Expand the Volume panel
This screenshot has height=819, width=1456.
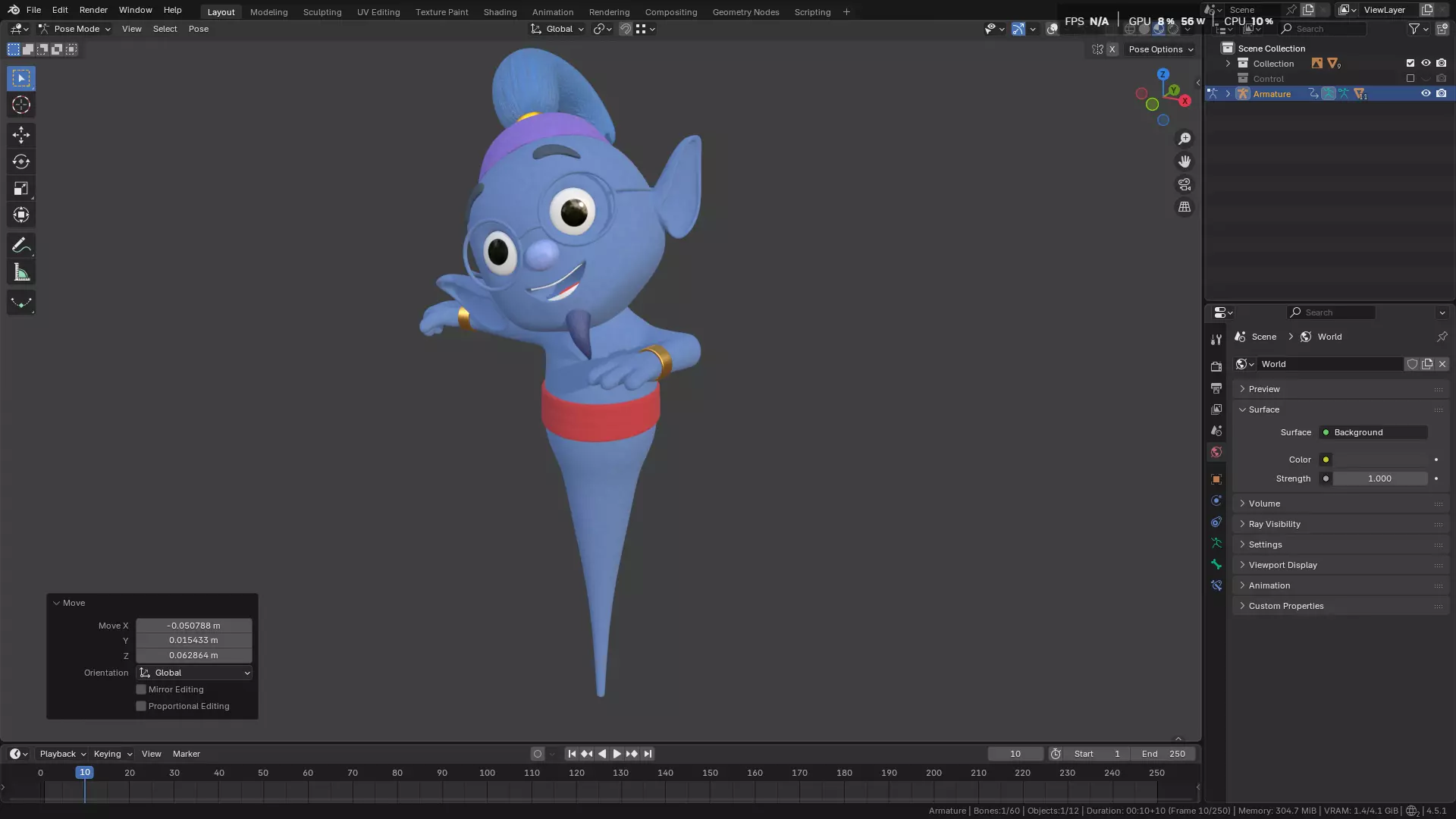(1340, 504)
